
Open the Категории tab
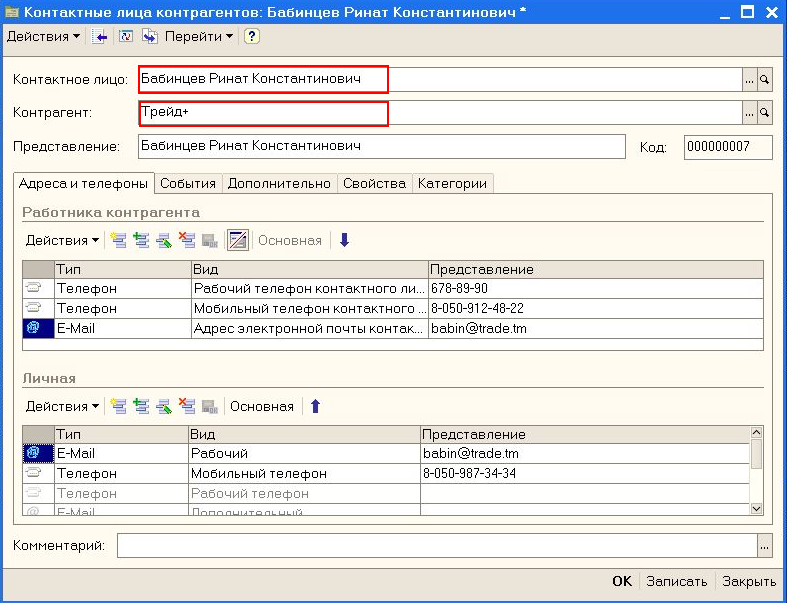[x=452, y=183]
